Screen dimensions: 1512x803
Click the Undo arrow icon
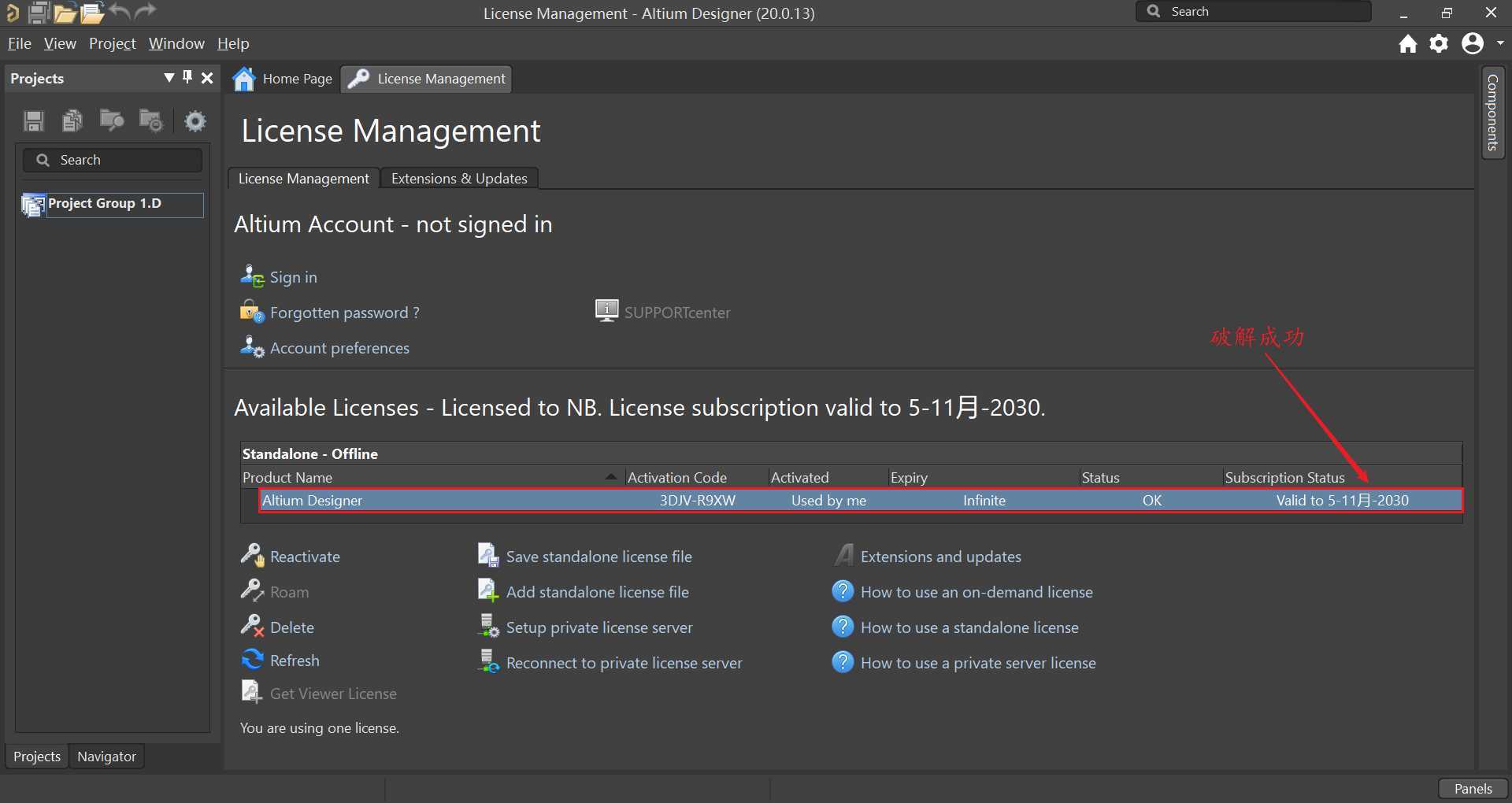(120, 11)
